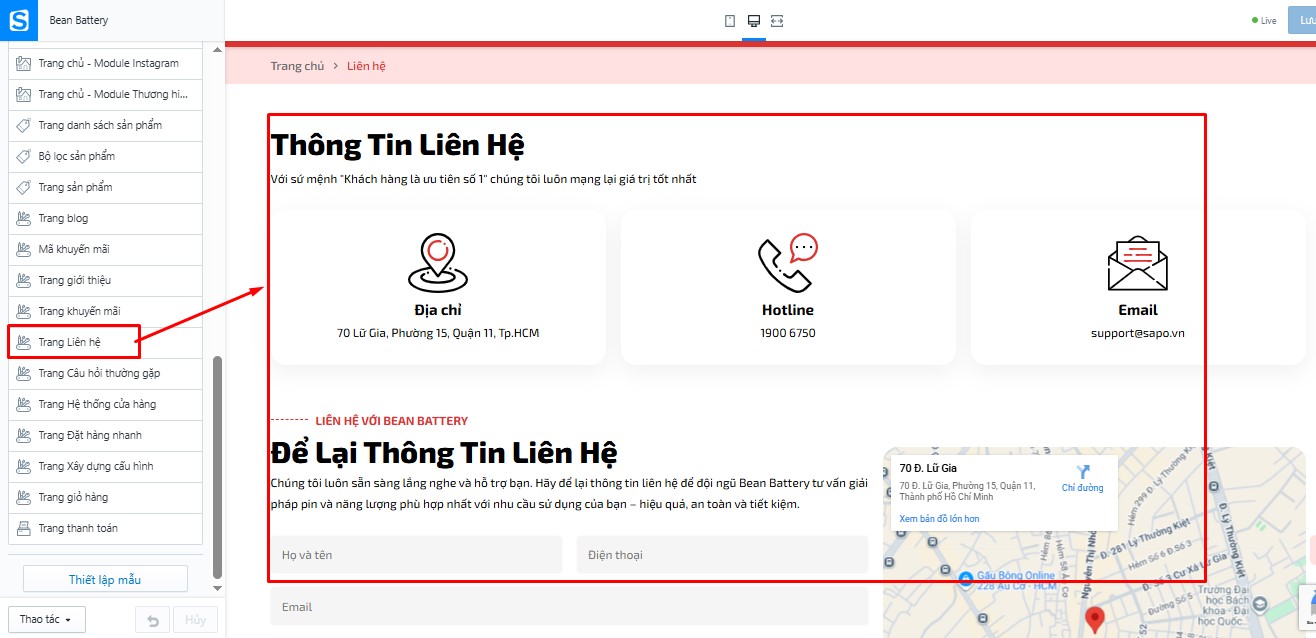Select Mã khuyến mãi item
The image size is (1316, 638).
(105, 249)
